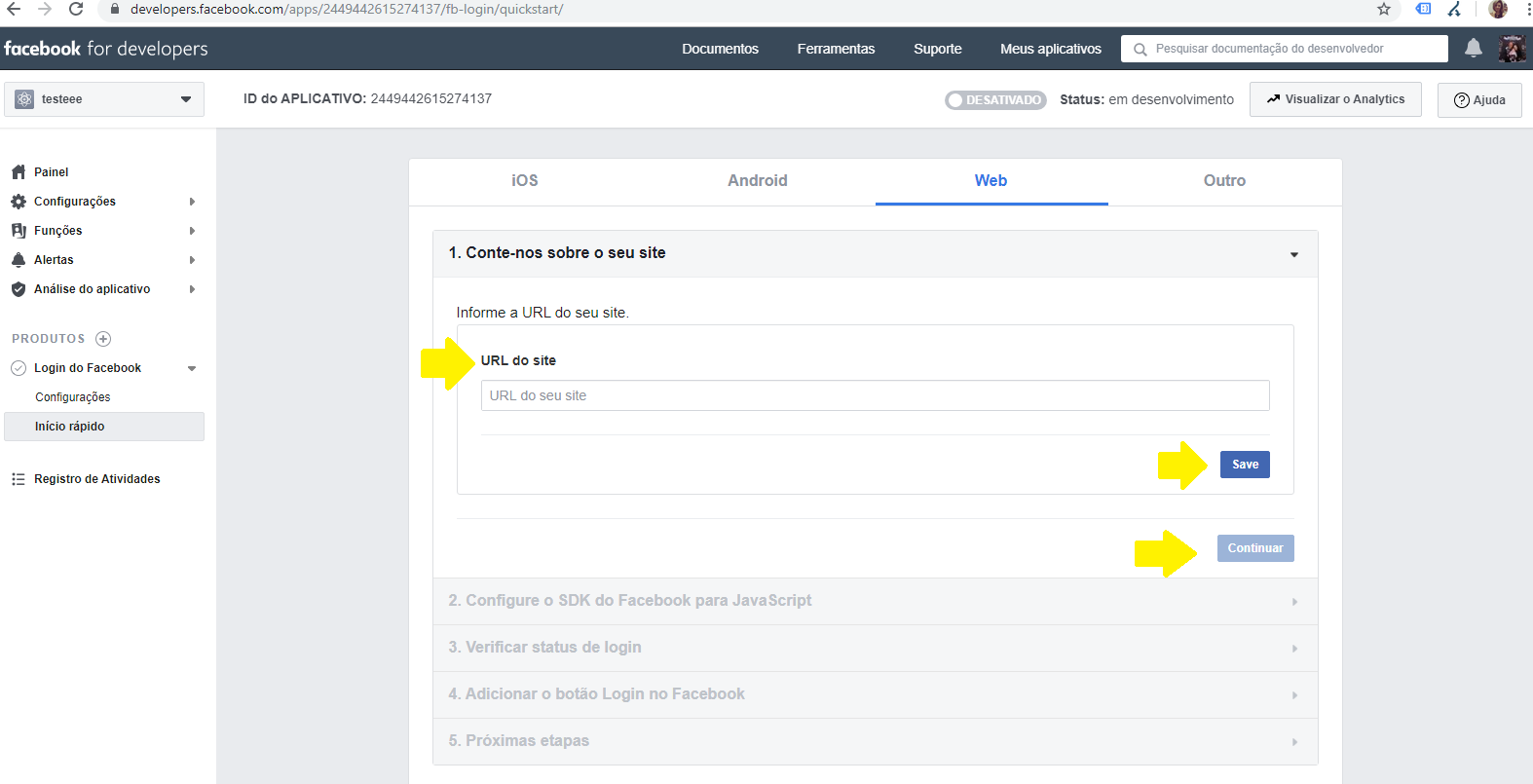Click the PRODUTOS section heading
The image size is (1533, 784).
tap(48, 339)
